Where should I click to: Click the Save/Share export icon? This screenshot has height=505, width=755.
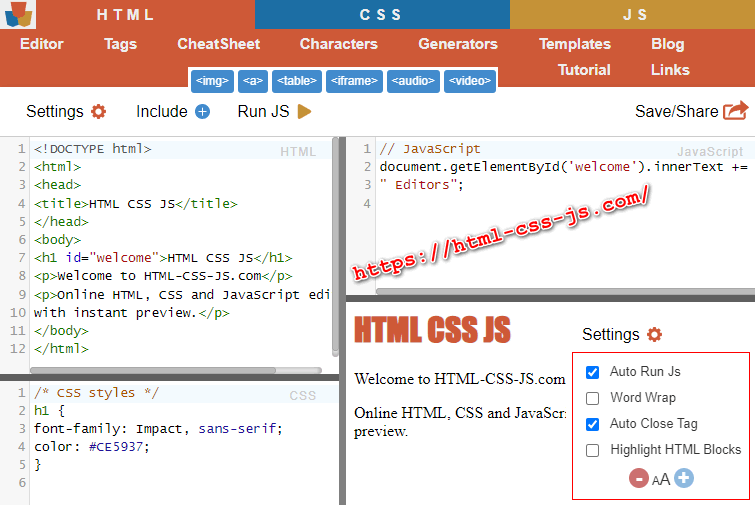click(735, 111)
